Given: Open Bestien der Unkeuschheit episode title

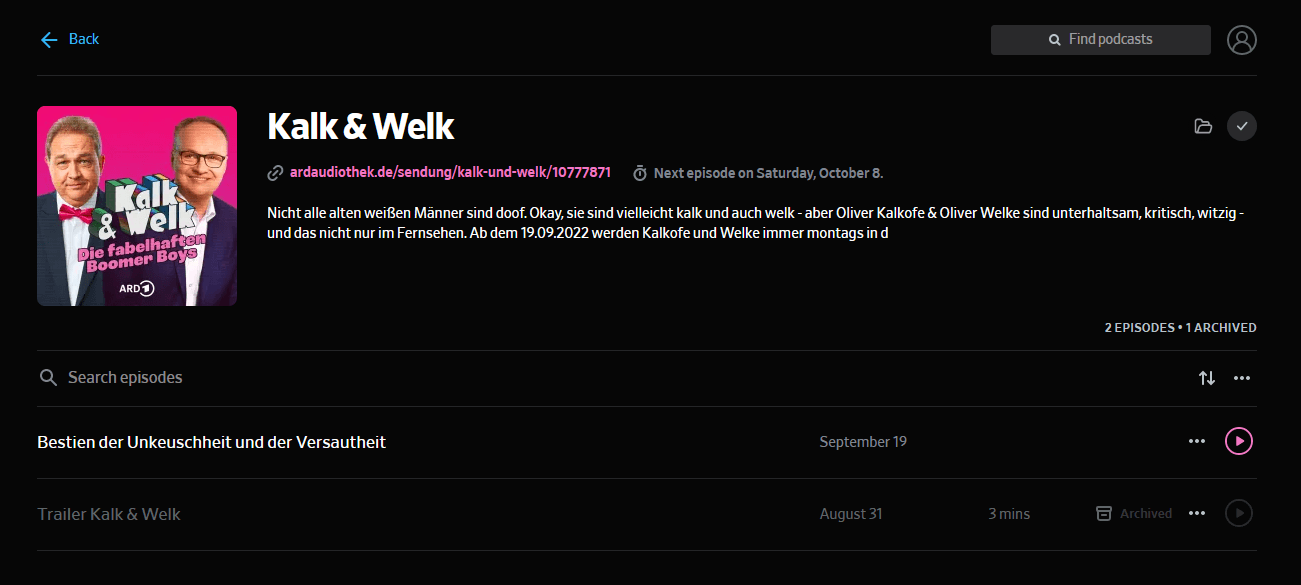Looking at the screenshot, I should point(211,441).
